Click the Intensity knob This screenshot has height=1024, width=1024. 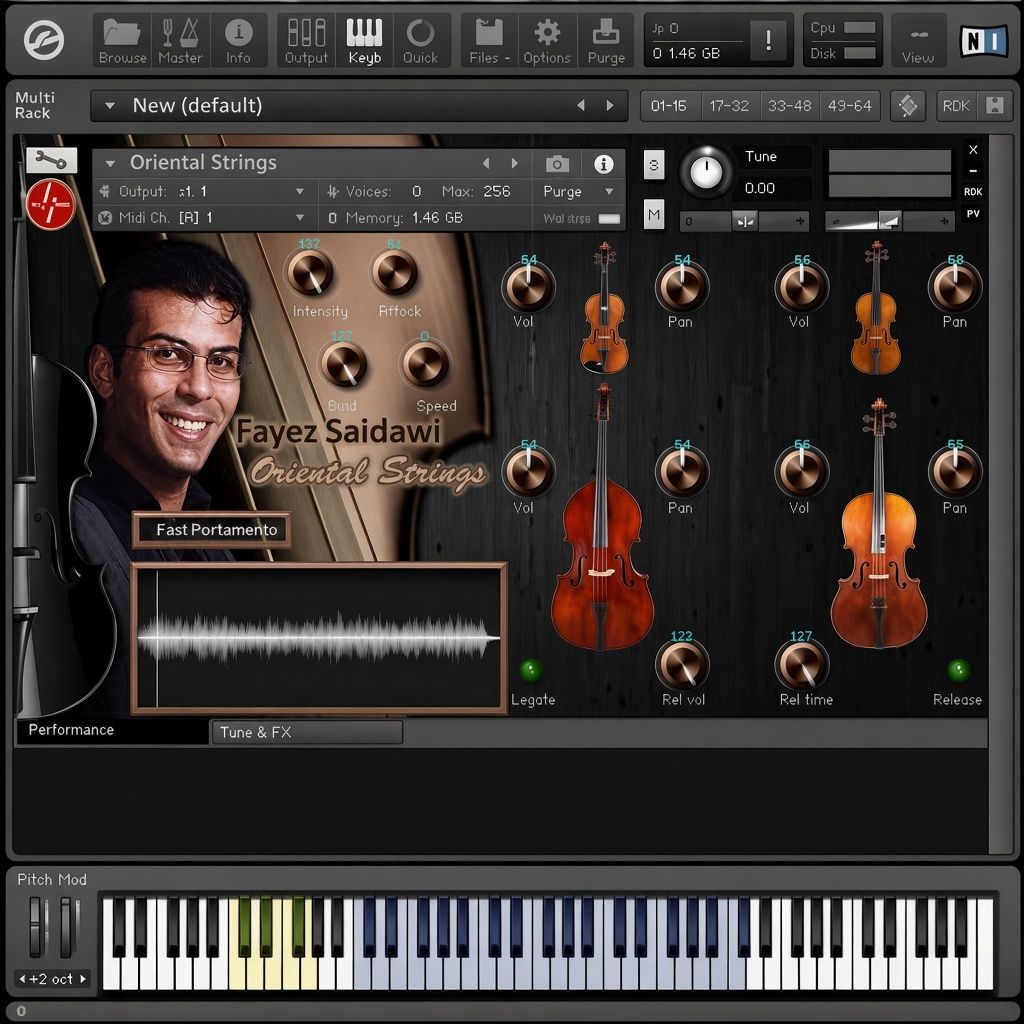pyautogui.click(x=310, y=274)
